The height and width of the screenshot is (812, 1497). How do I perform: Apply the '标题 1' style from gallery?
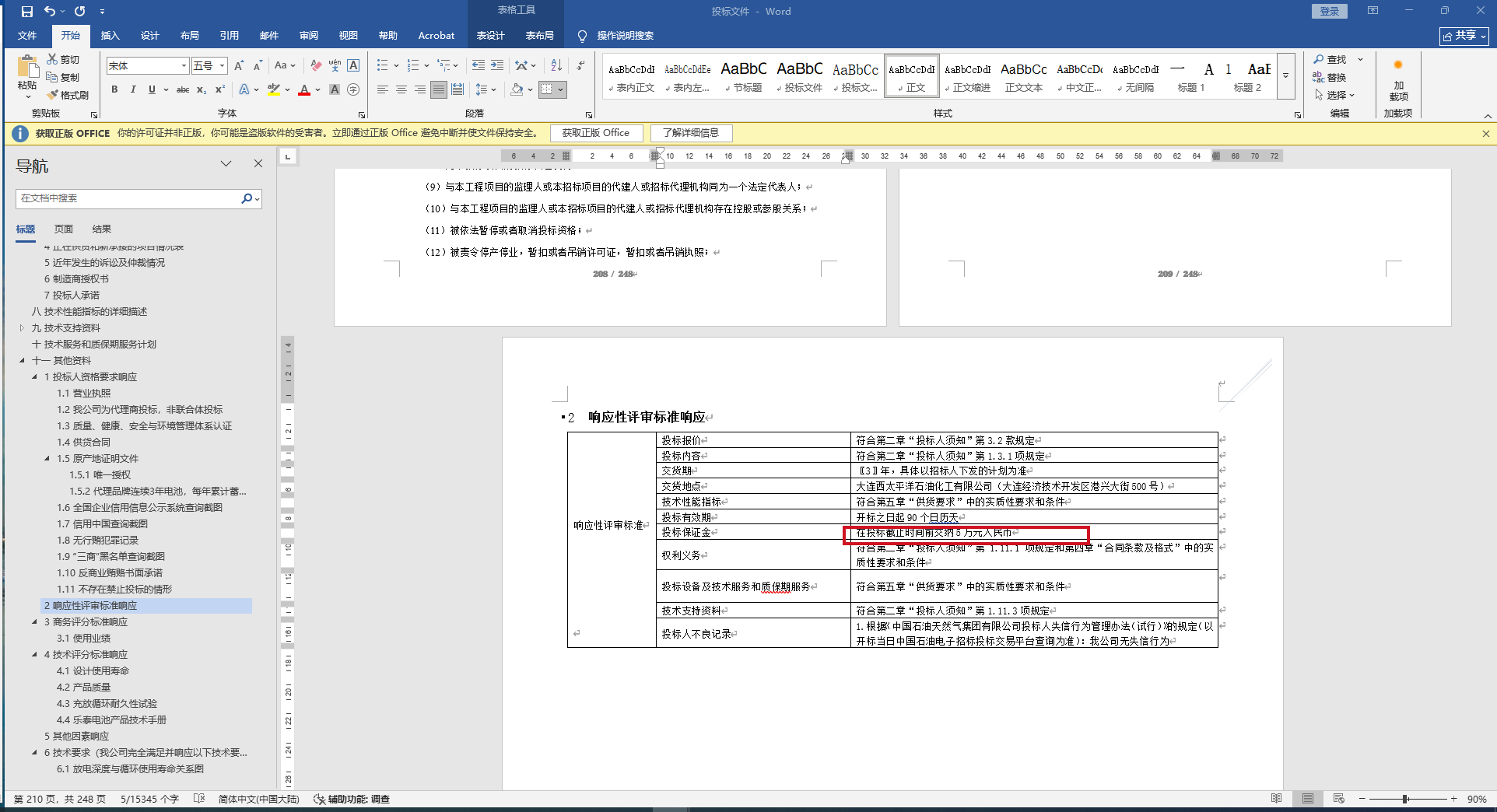[x=1191, y=76]
